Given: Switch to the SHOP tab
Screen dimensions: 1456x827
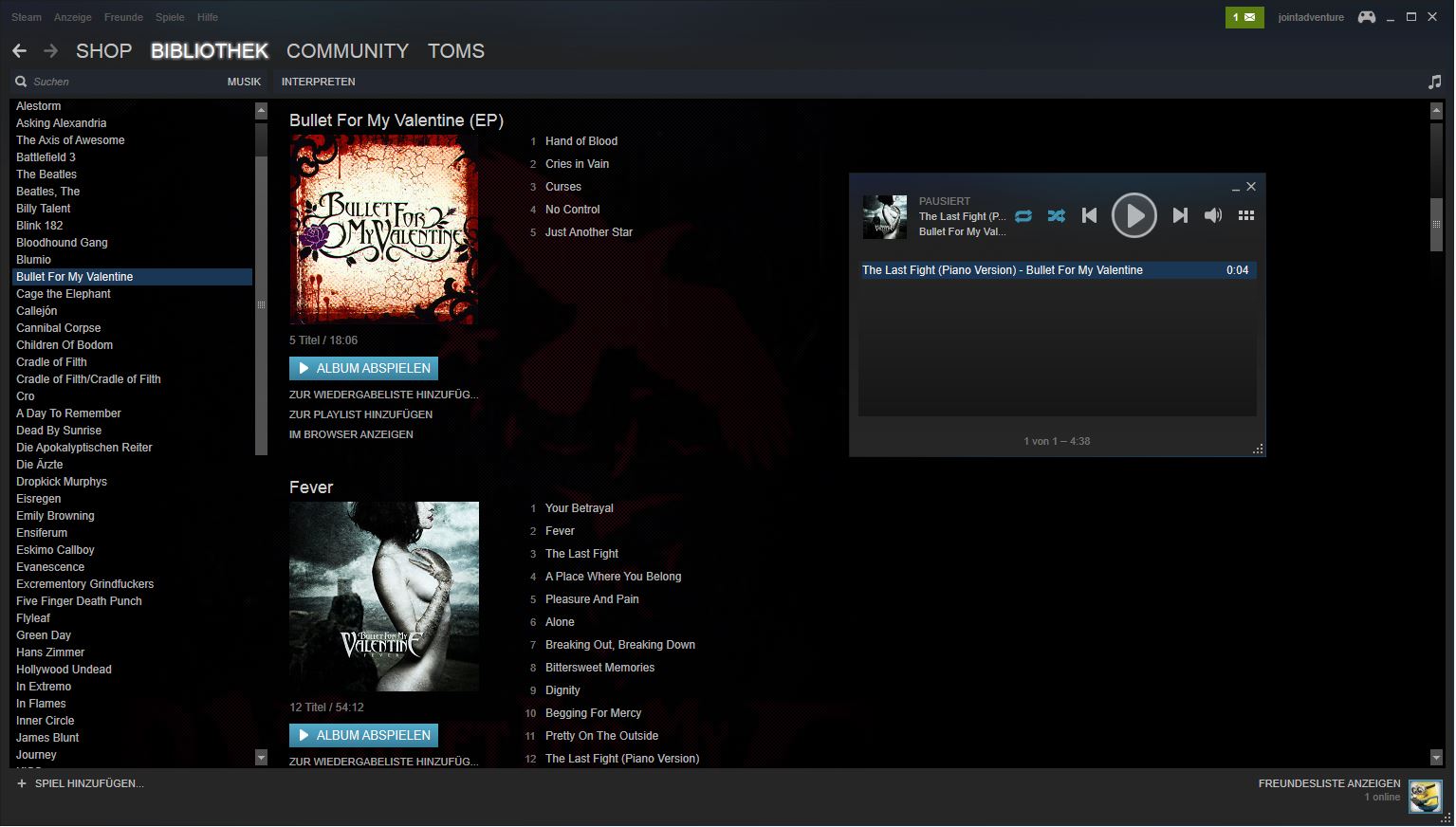Looking at the screenshot, I should coord(103,51).
